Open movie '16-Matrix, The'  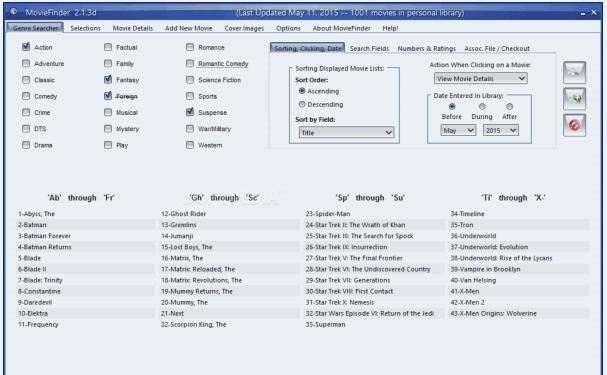(x=182, y=258)
